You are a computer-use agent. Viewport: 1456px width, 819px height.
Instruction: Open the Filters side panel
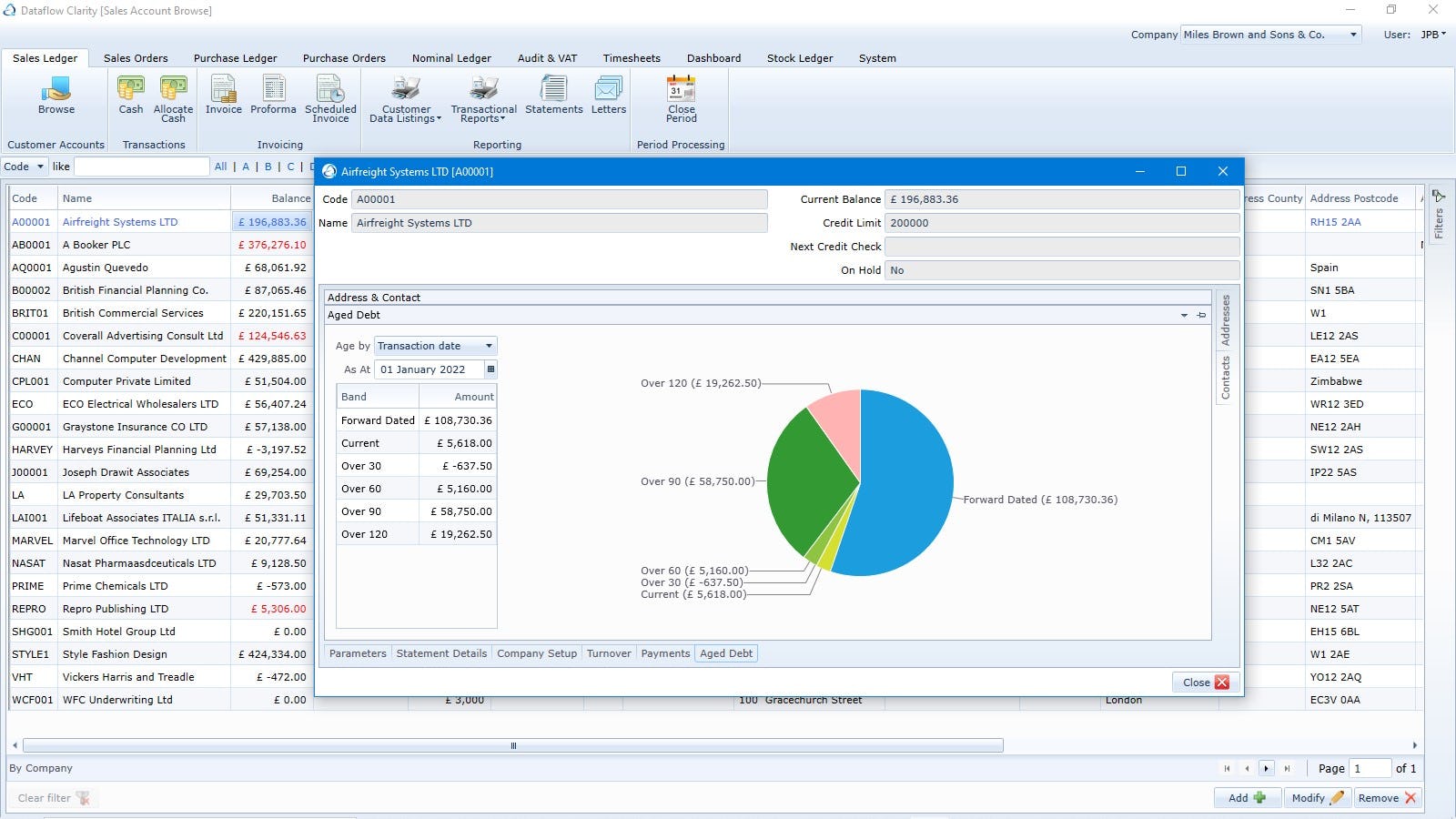(x=1439, y=216)
